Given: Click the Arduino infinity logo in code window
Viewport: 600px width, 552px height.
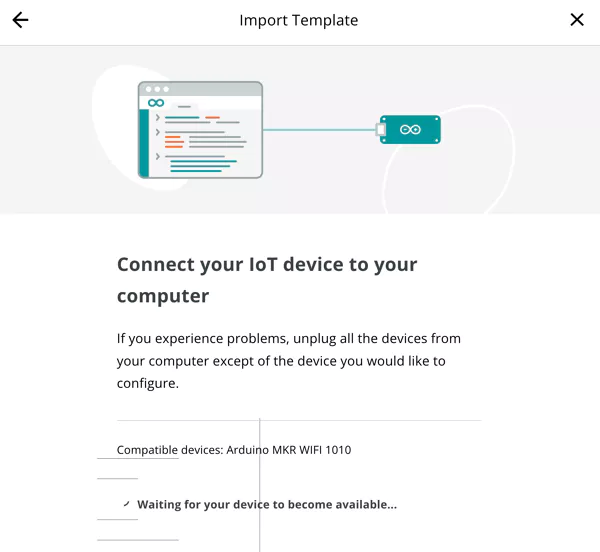Looking at the screenshot, I should pyautogui.click(x=156, y=103).
